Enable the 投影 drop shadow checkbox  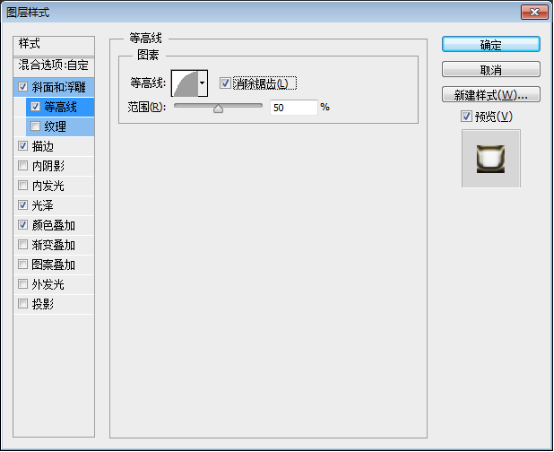tap(23, 304)
